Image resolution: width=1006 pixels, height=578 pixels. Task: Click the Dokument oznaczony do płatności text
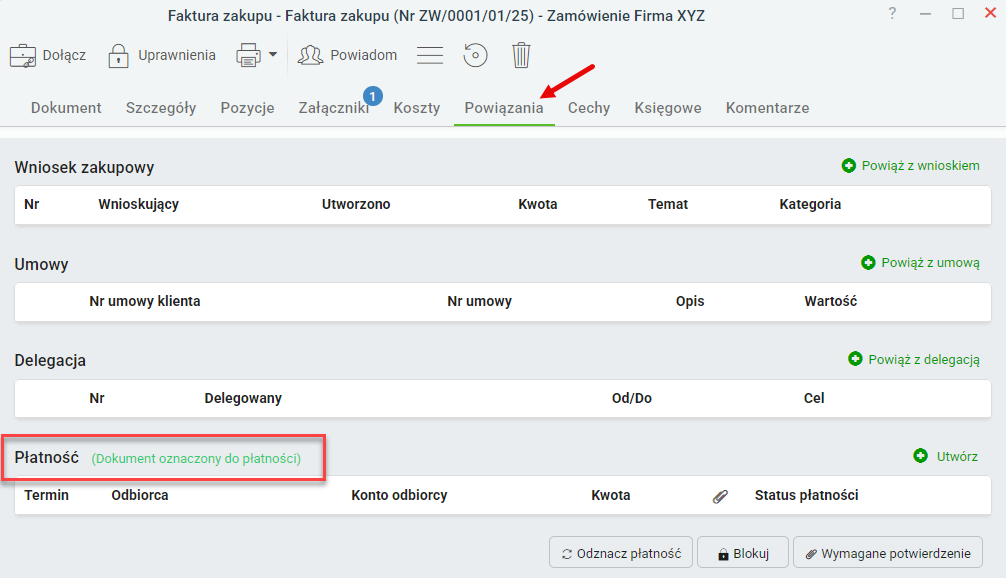click(196, 458)
